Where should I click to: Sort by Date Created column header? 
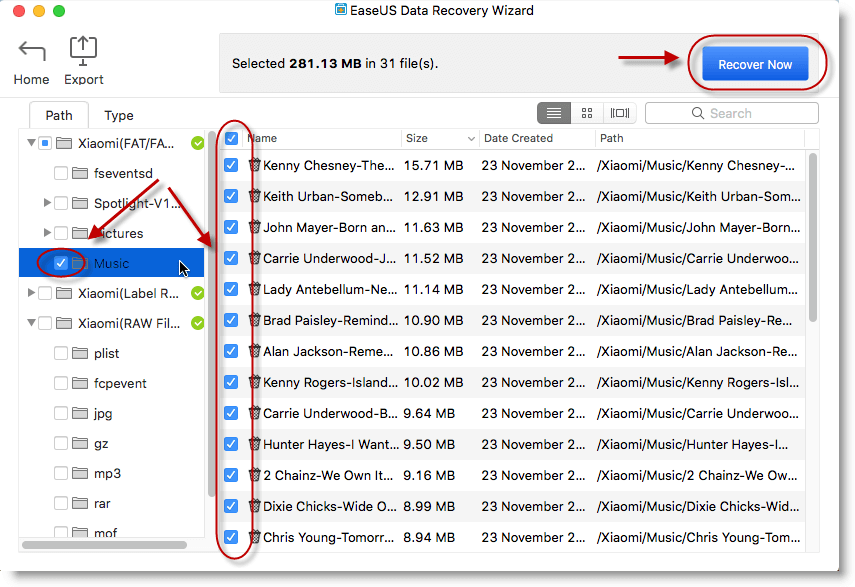[537, 138]
